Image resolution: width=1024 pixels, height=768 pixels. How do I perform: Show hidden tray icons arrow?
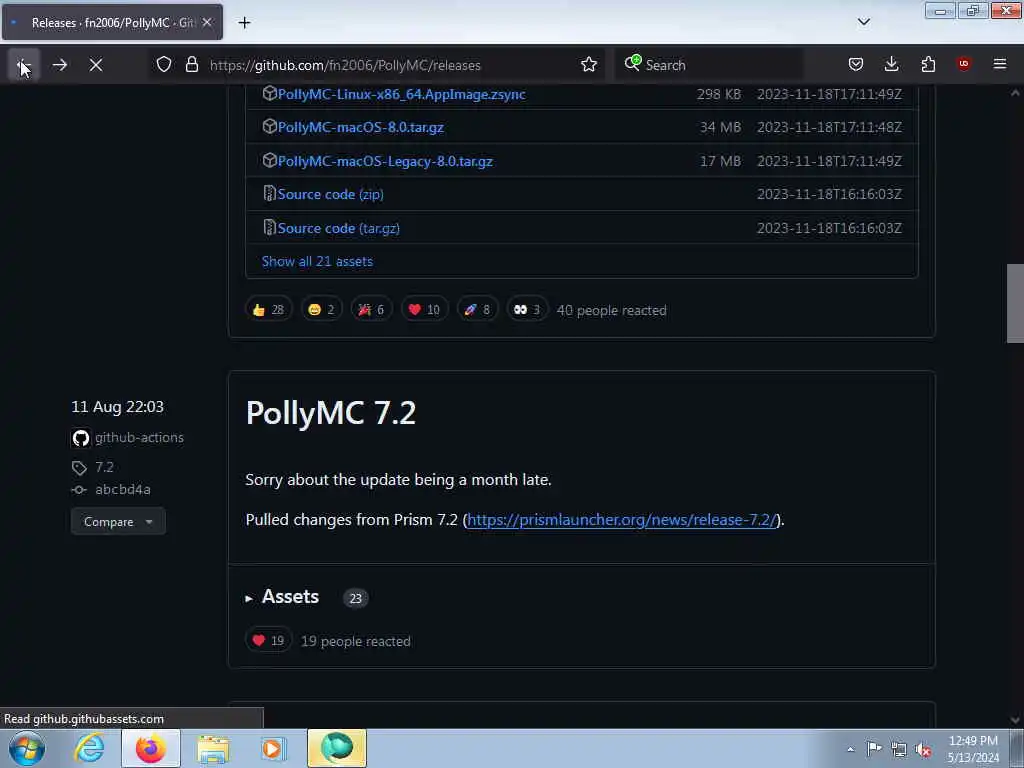(x=850, y=749)
